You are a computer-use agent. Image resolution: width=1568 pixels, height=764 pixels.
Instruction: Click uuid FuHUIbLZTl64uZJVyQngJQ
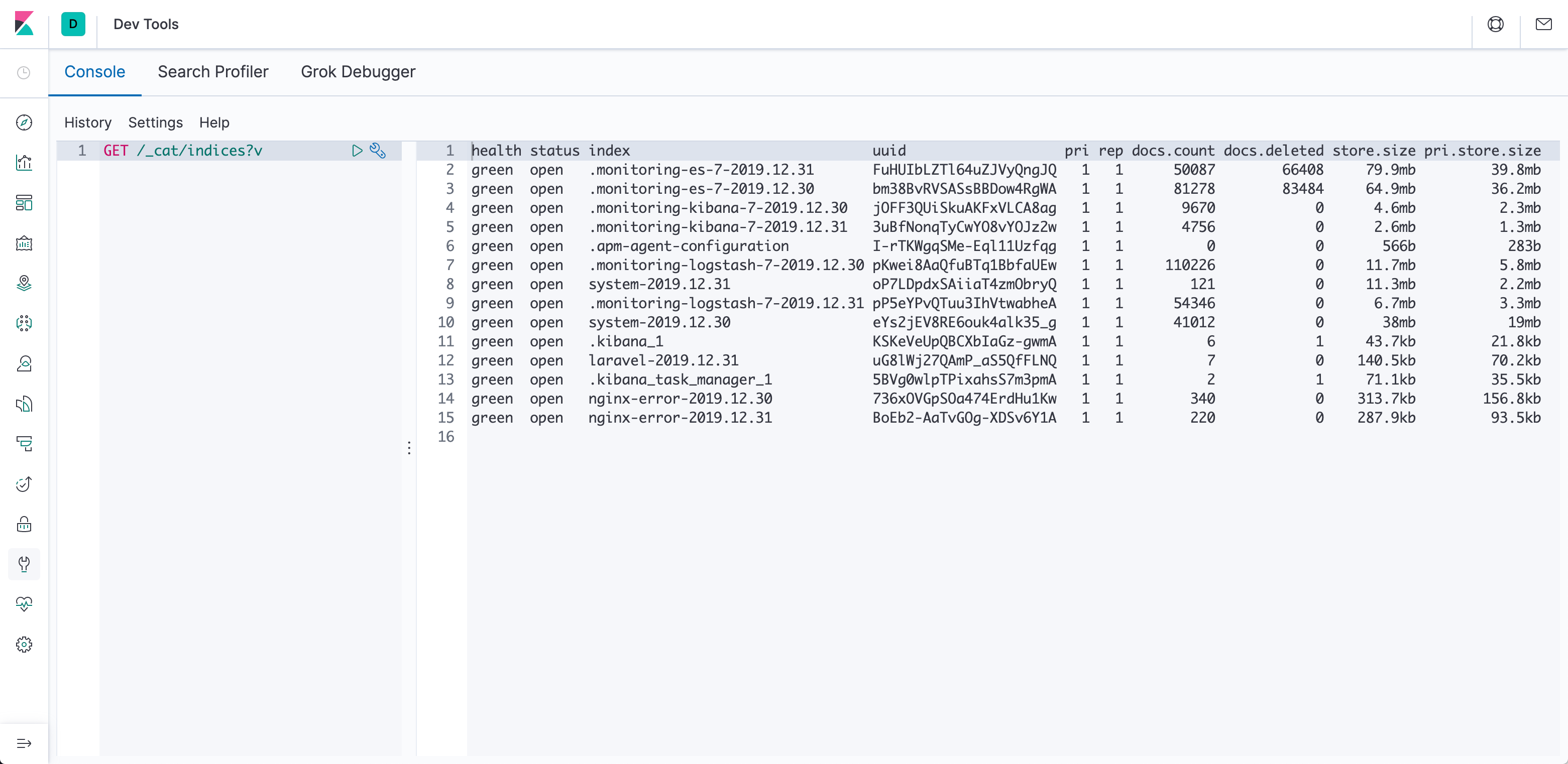(964, 170)
